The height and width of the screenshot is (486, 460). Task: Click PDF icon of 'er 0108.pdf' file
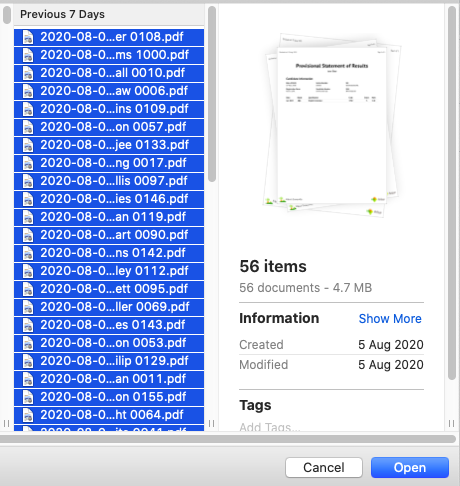pos(28,37)
